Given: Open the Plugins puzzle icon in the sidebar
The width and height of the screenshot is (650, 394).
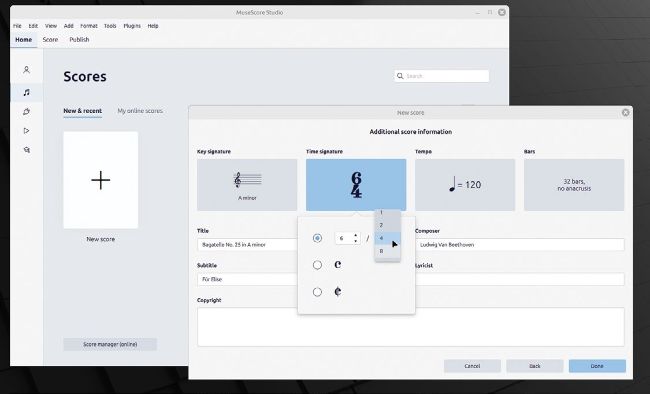Looking at the screenshot, I should click(27, 112).
